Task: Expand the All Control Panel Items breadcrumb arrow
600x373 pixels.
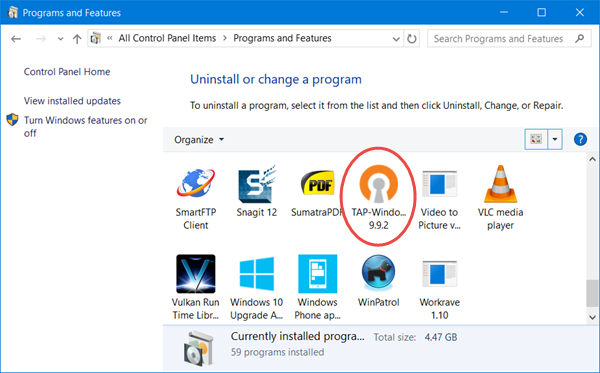Action: click(225, 38)
